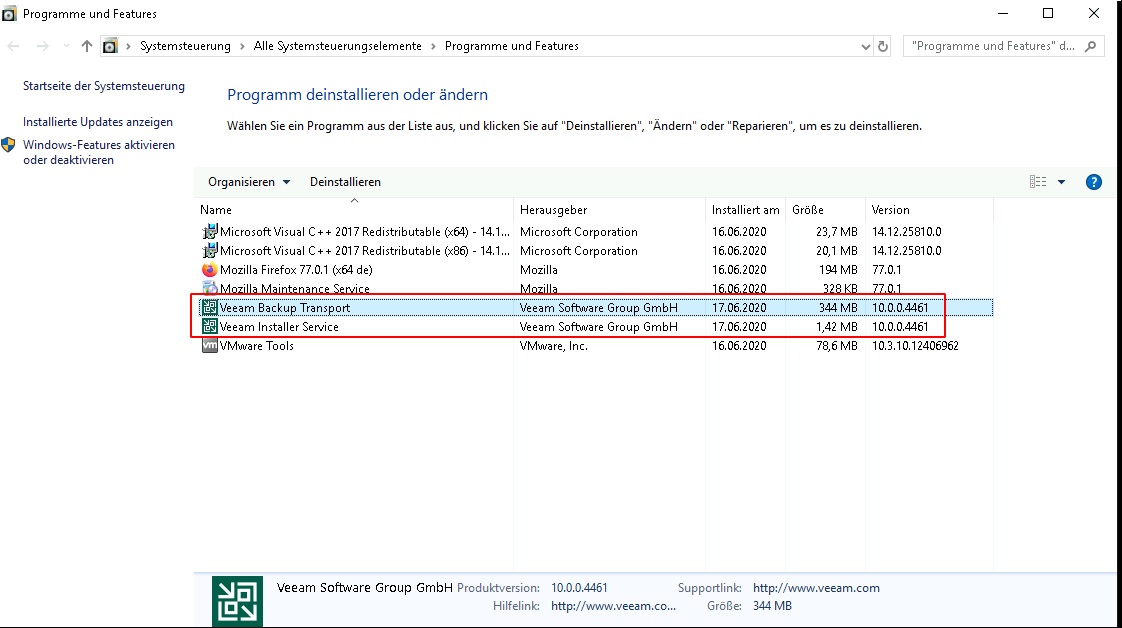Click the large Veeam logo in details pane
This screenshot has height=628, width=1122.
(x=237, y=602)
